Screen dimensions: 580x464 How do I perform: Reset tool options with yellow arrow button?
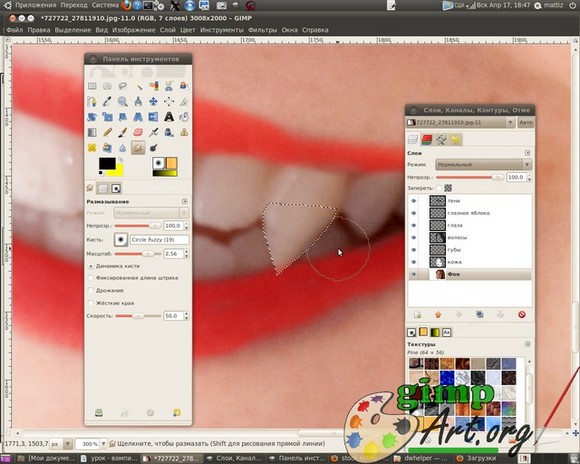coord(176,413)
